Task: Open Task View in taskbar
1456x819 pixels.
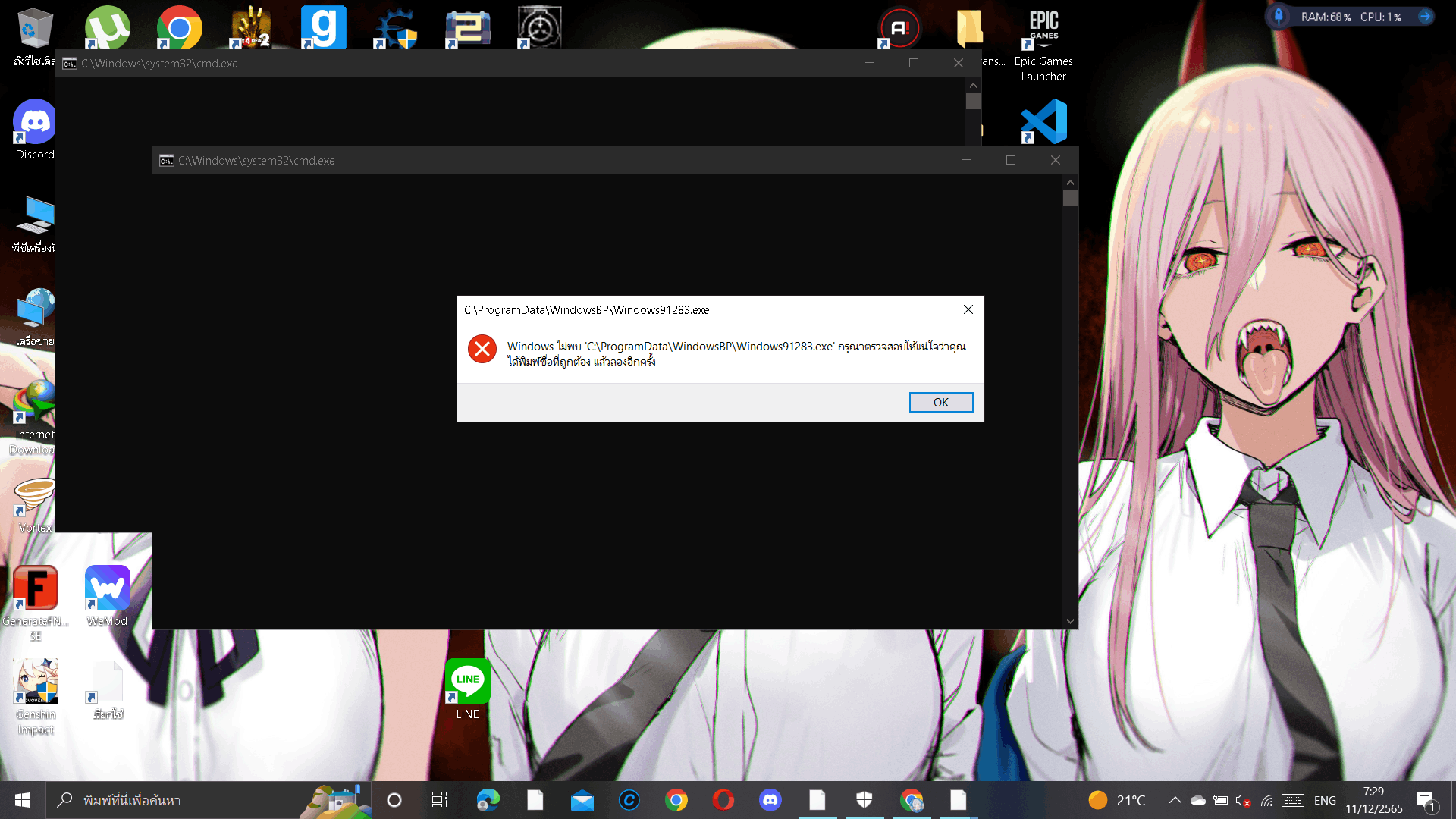Action: point(439,800)
